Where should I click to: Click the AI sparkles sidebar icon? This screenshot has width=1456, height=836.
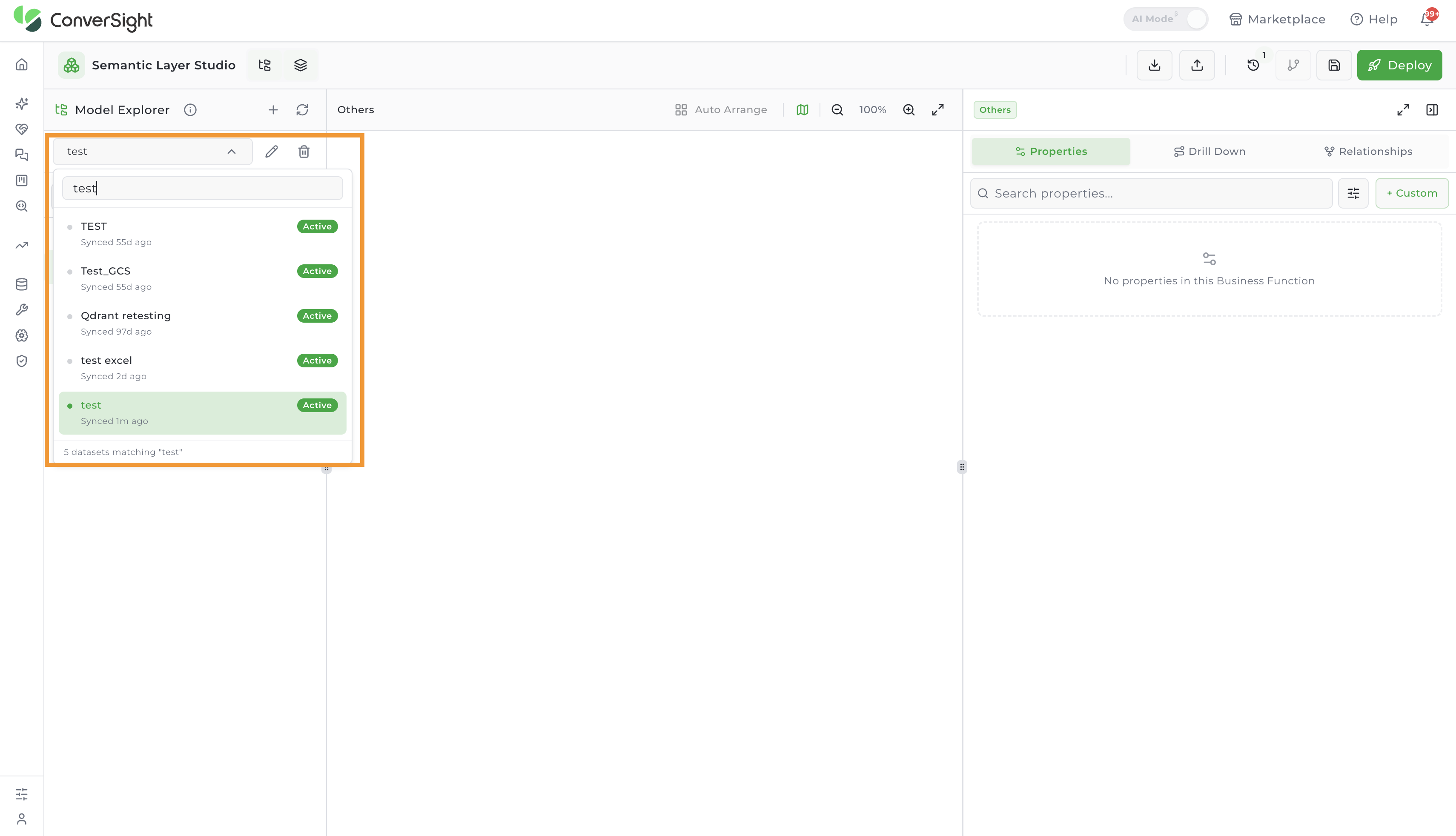pyautogui.click(x=22, y=103)
